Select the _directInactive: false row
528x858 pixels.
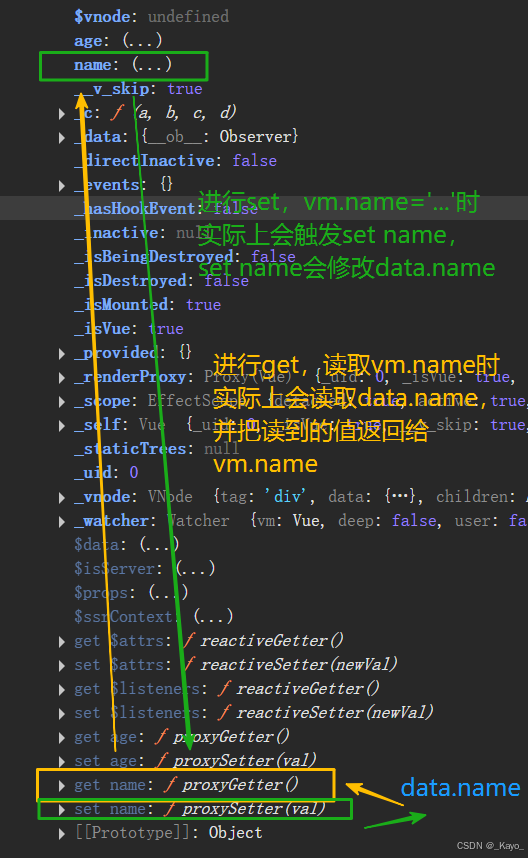point(176,161)
